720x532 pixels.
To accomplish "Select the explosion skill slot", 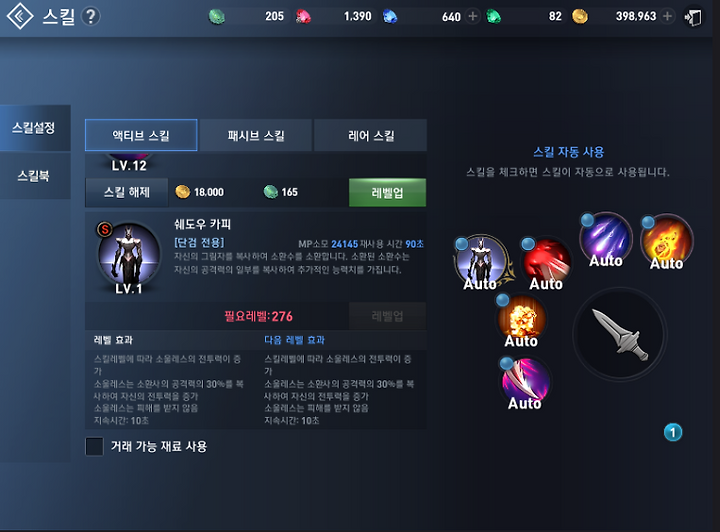I will pyautogui.click(x=521, y=320).
